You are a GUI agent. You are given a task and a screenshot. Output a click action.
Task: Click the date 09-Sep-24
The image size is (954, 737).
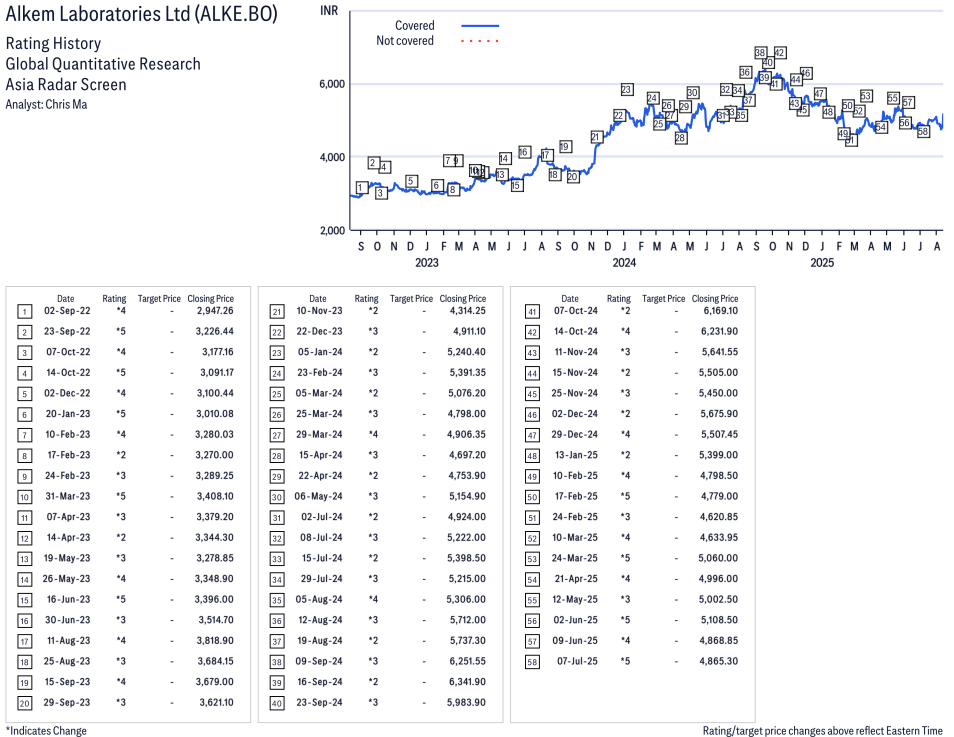click(319, 662)
